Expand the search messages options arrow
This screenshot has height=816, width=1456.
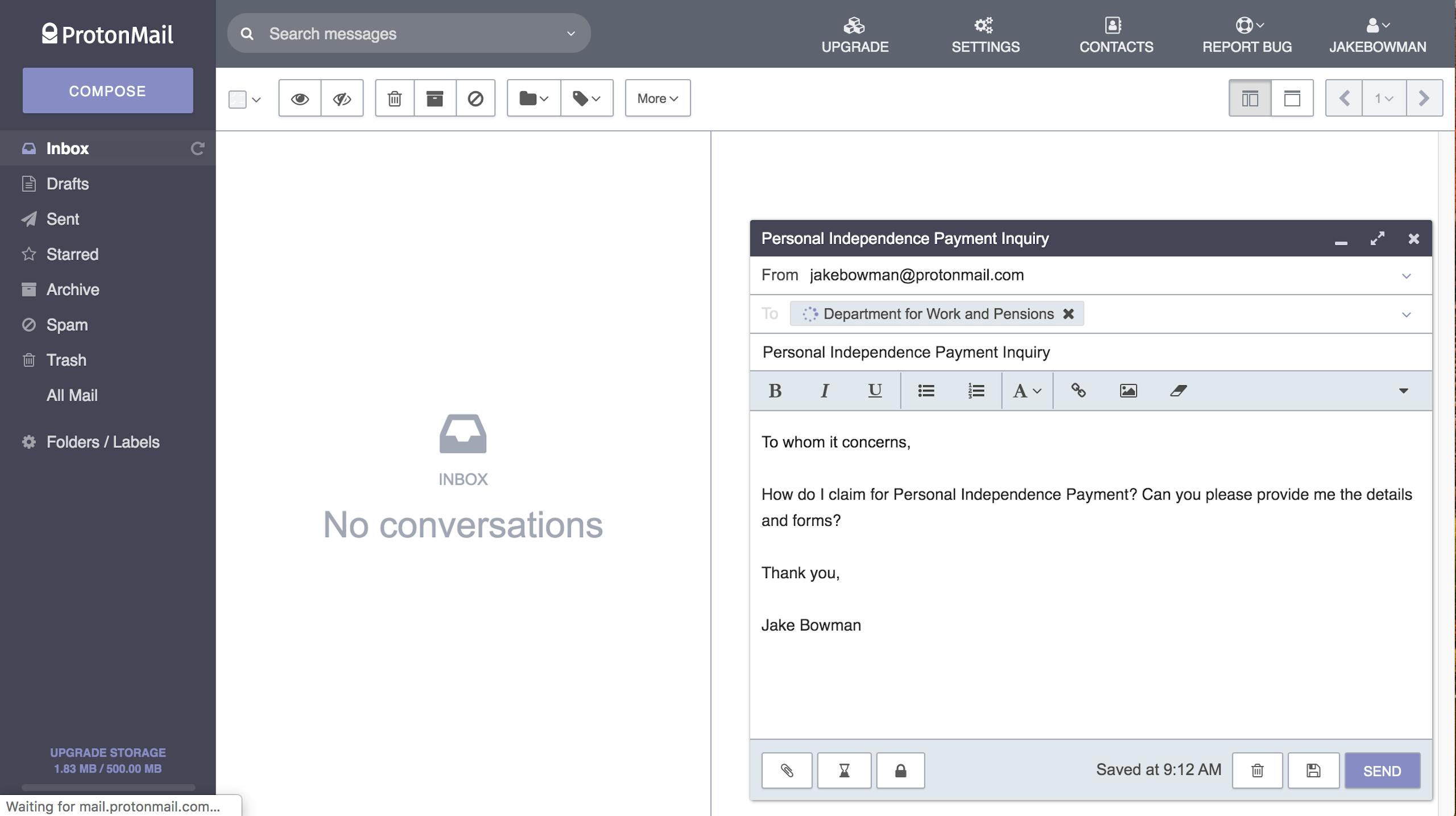point(570,34)
